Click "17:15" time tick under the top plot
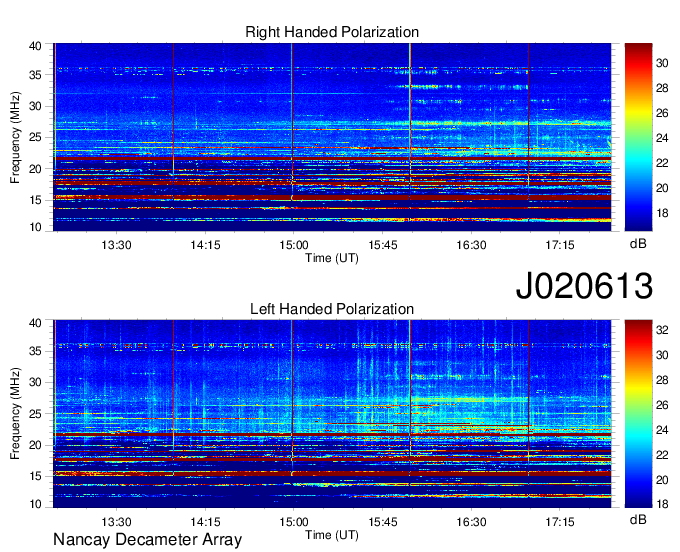 (560, 245)
